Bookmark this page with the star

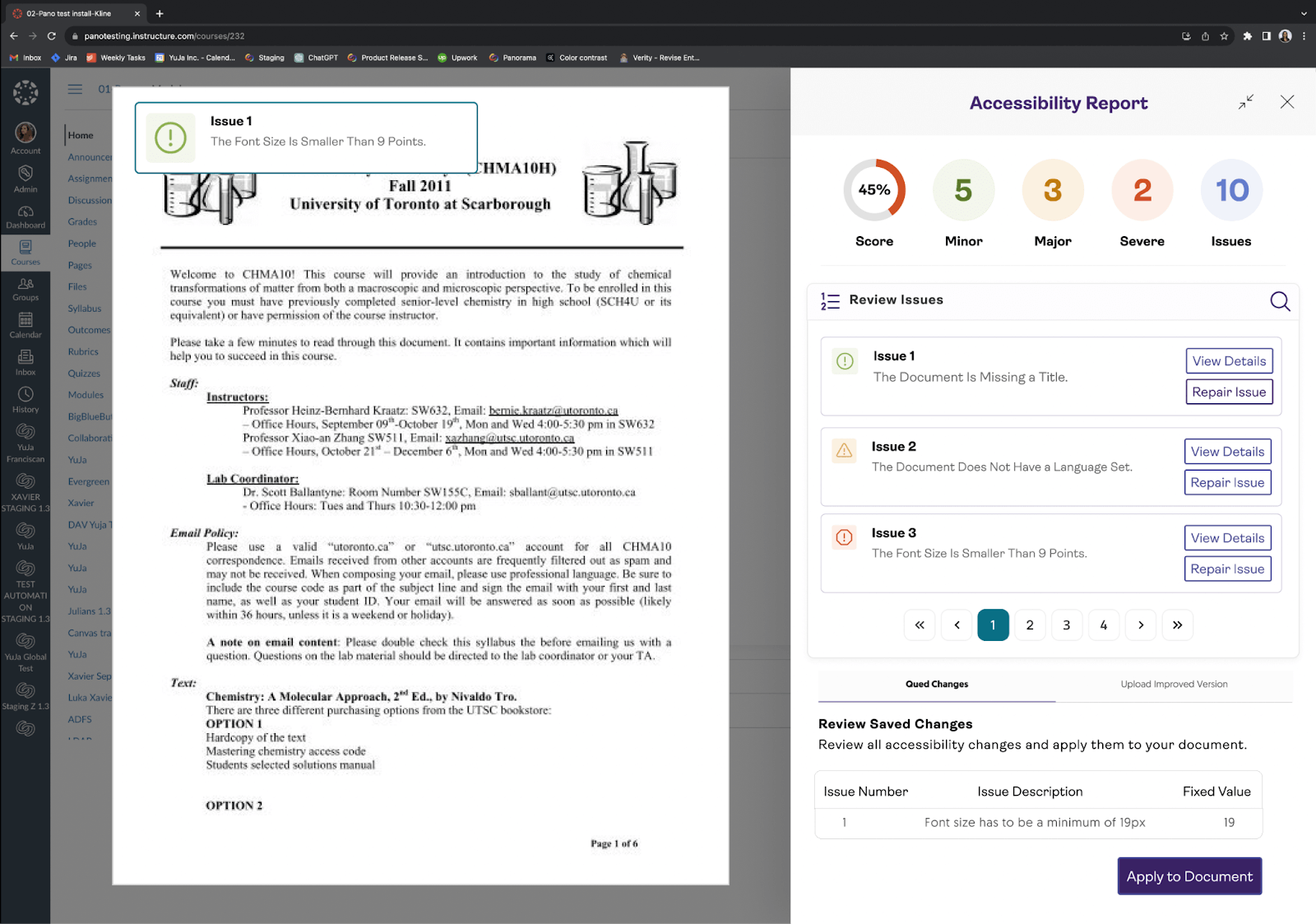(x=1224, y=36)
